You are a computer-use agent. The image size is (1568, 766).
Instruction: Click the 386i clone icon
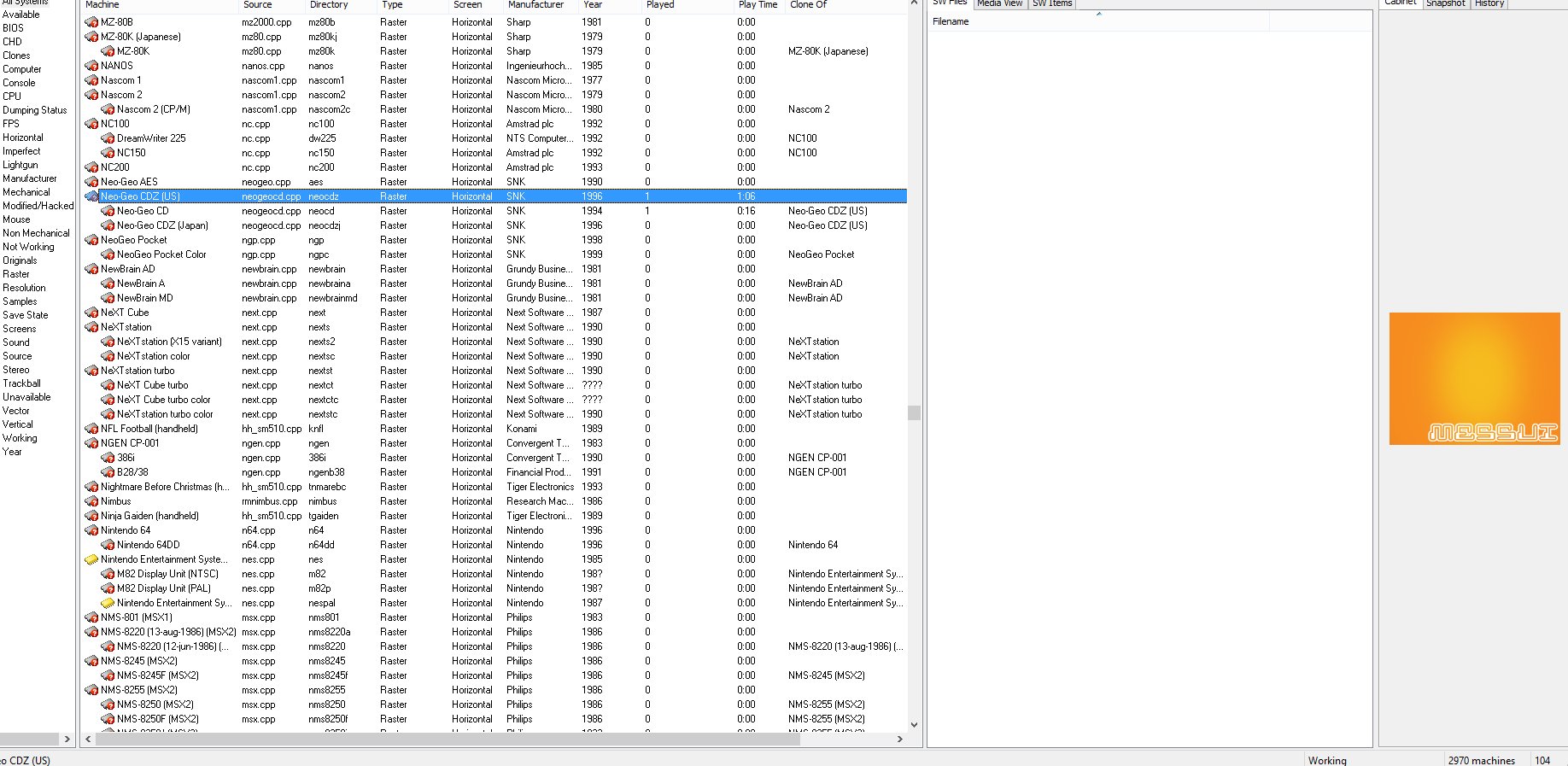pos(108,458)
